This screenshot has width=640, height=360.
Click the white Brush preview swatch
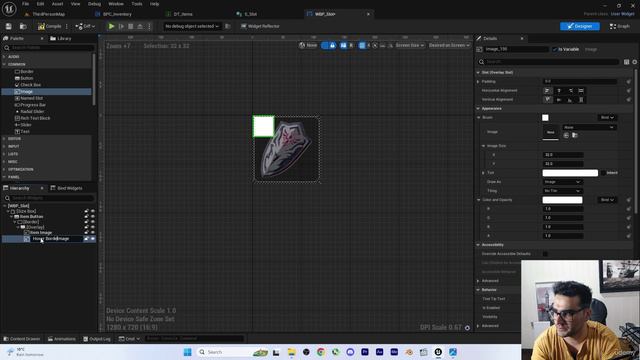[545, 118]
